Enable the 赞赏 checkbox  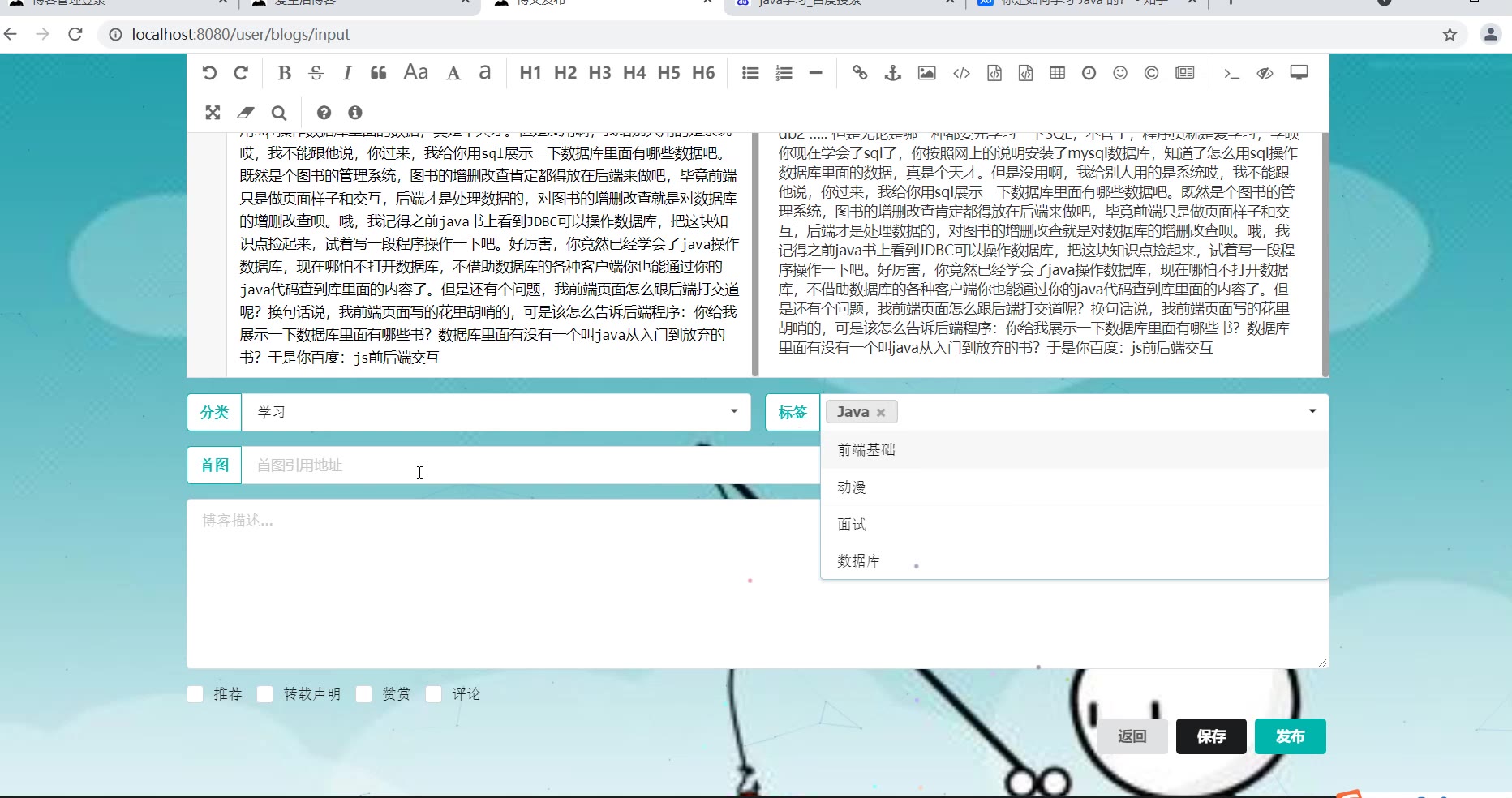pyautogui.click(x=363, y=694)
